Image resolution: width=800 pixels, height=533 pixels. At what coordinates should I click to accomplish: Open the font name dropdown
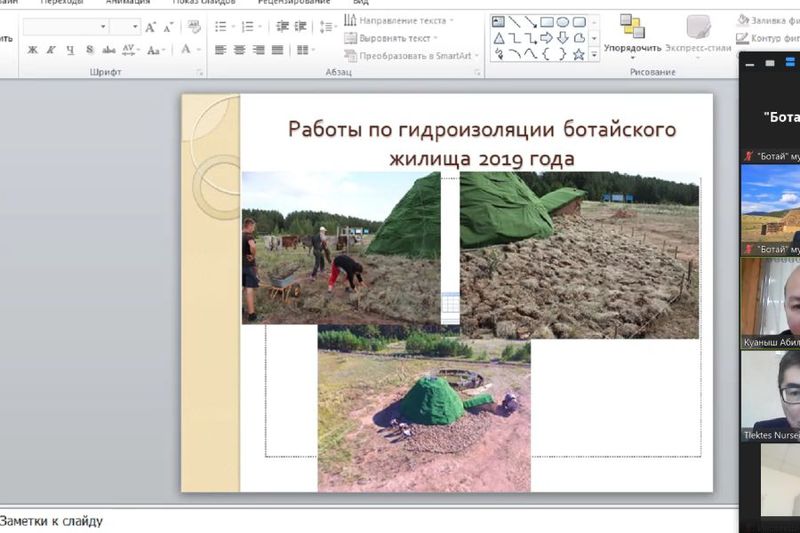102,27
